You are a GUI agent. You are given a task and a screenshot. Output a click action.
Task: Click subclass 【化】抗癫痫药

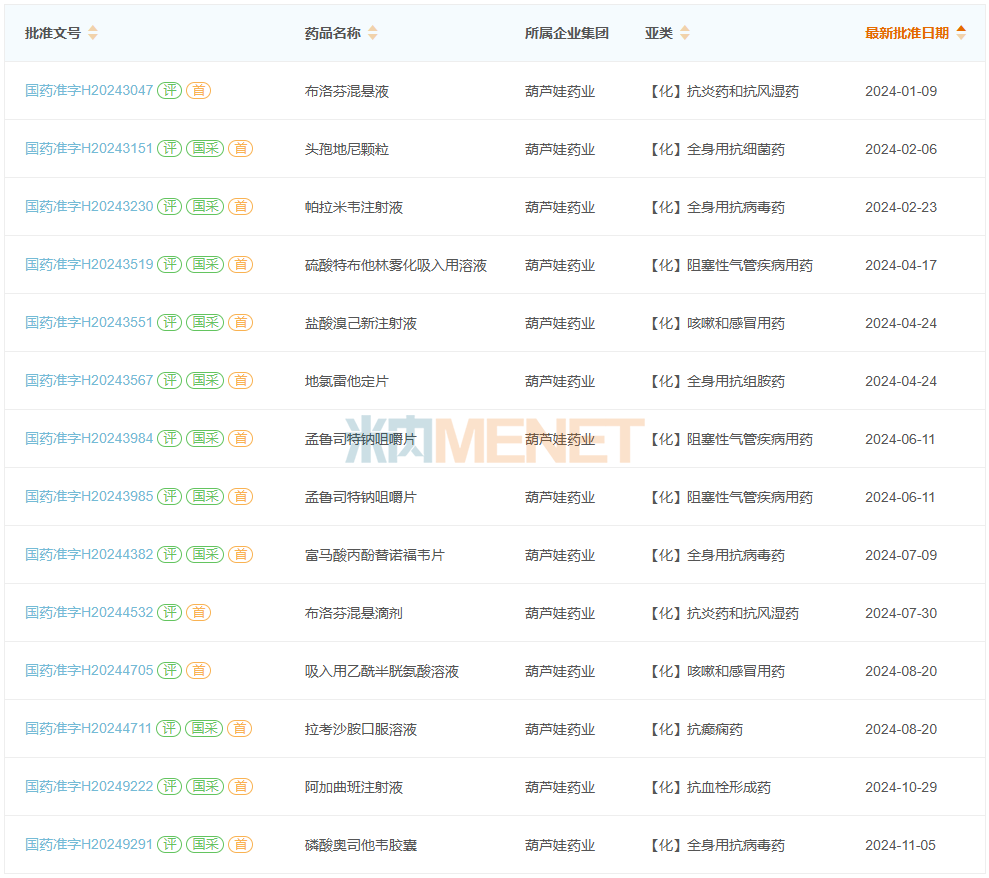[x=694, y=730]
